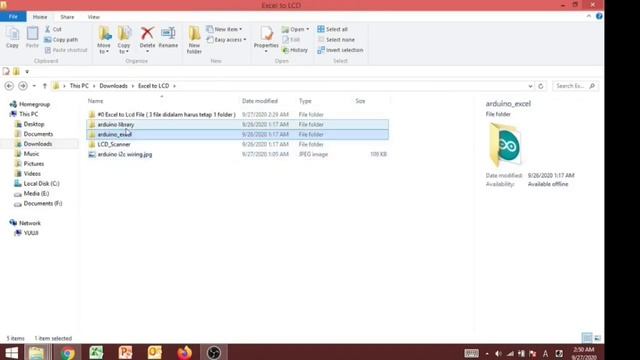The width and height of the screenshot is (640, 360).
Task: Open the New item dropdown
Action: click(224, 29)
